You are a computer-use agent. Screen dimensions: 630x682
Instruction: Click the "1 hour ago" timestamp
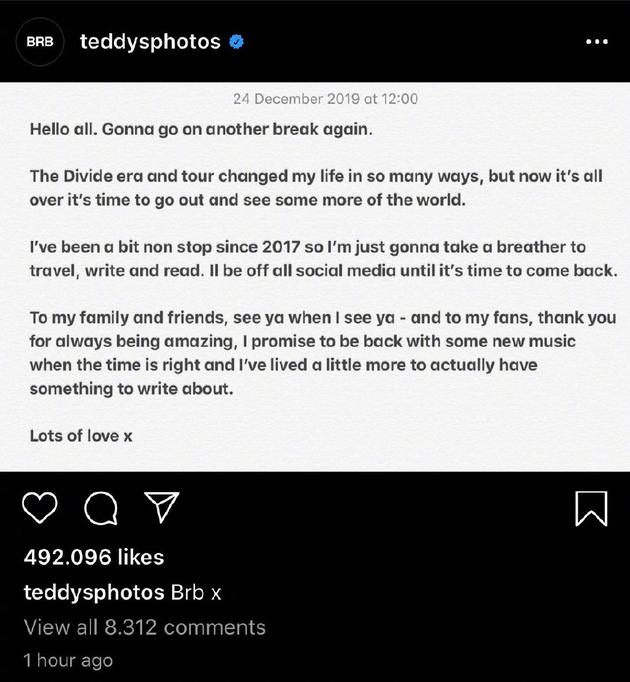[68, 660]
